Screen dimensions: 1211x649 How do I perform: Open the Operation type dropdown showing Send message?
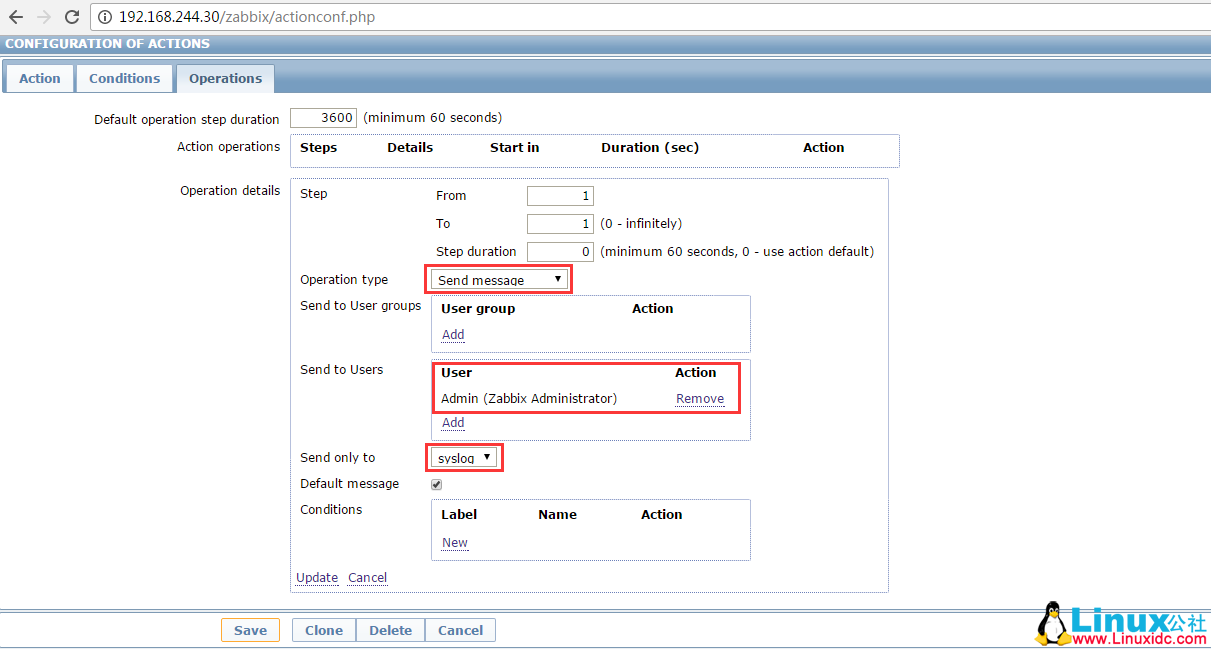[x=498, y=279]
